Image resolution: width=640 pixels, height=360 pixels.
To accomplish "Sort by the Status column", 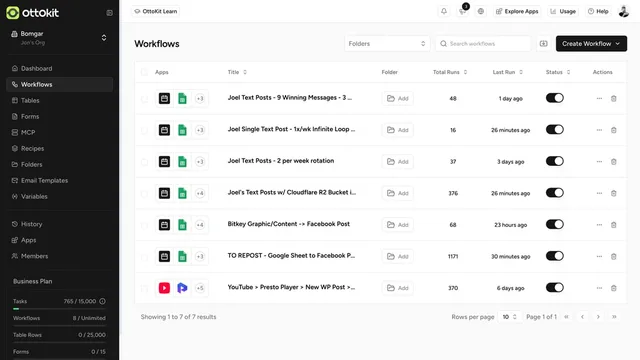I will coord(558,72).
